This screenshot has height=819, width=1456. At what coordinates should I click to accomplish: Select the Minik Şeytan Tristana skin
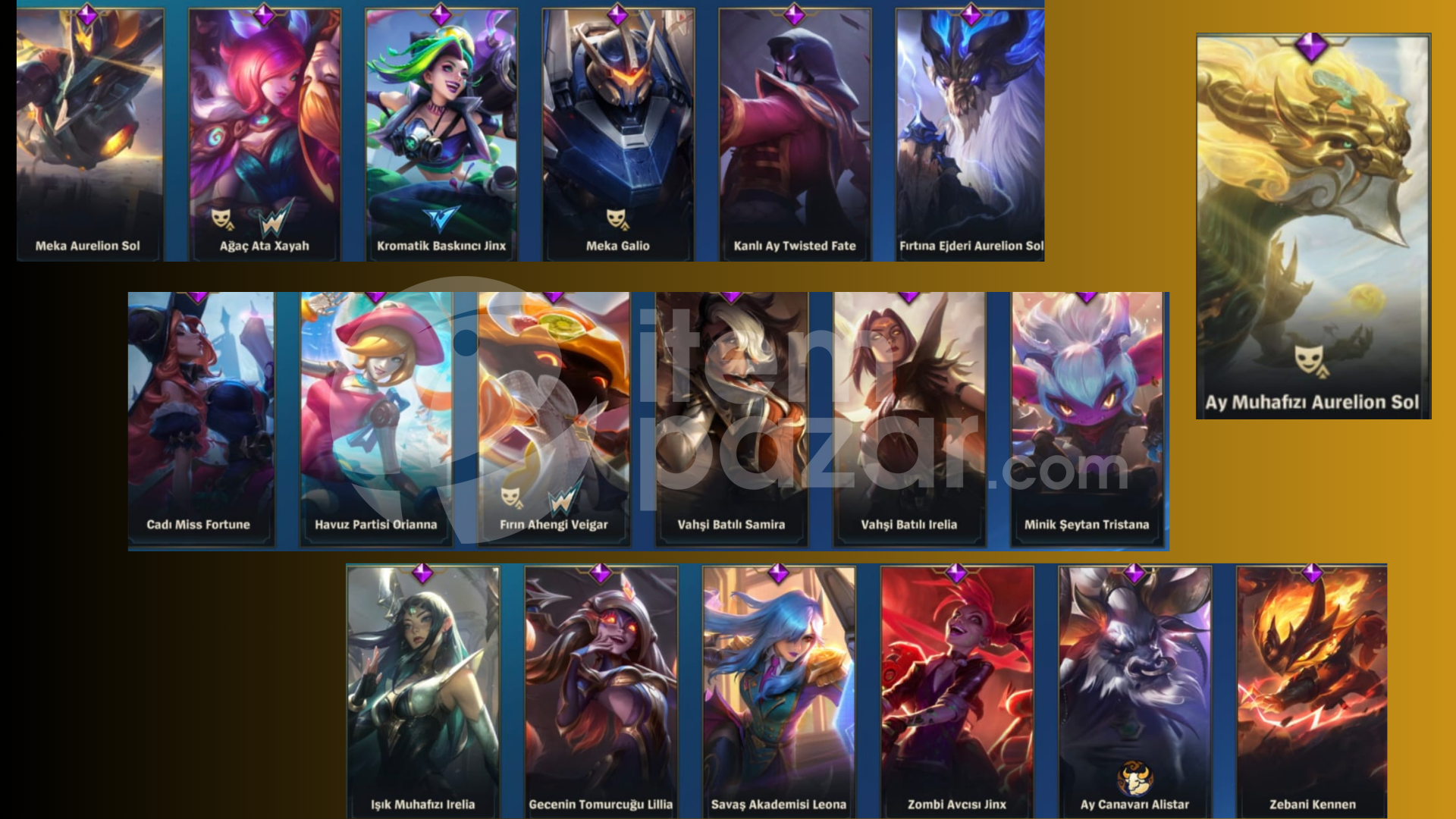[x=1087, y=419]
